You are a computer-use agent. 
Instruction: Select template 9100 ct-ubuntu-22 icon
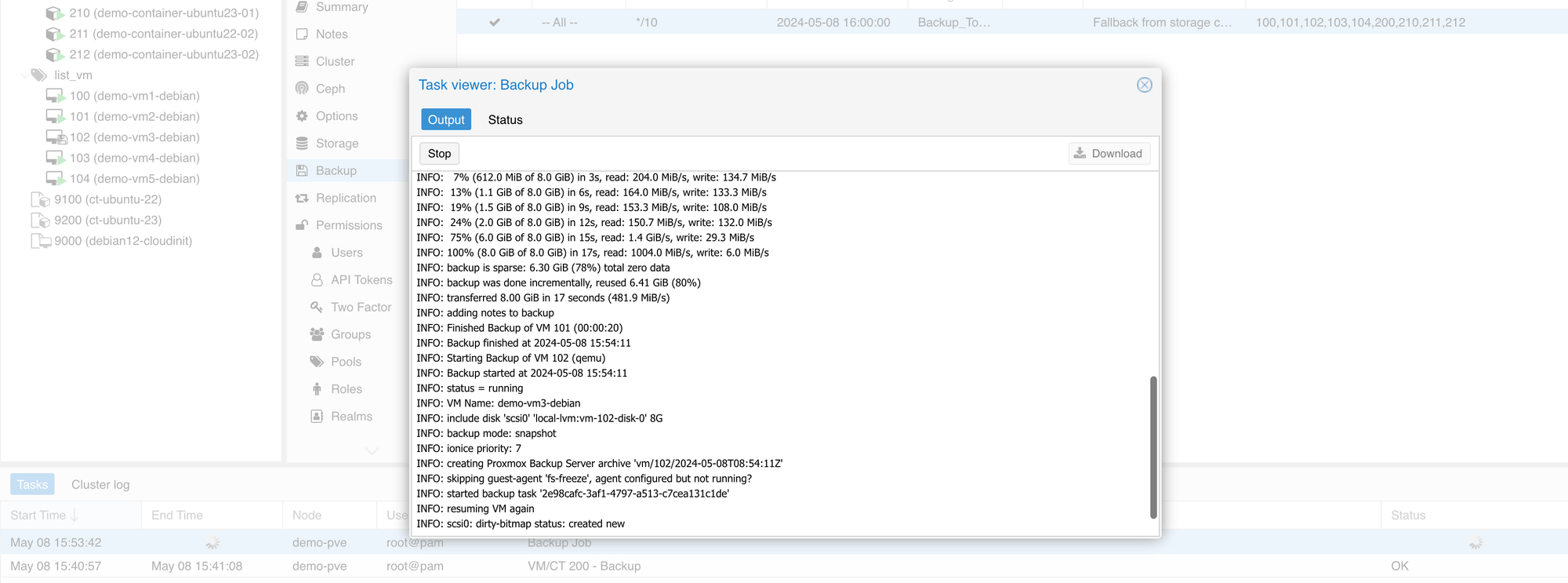[x=41, y=199]
